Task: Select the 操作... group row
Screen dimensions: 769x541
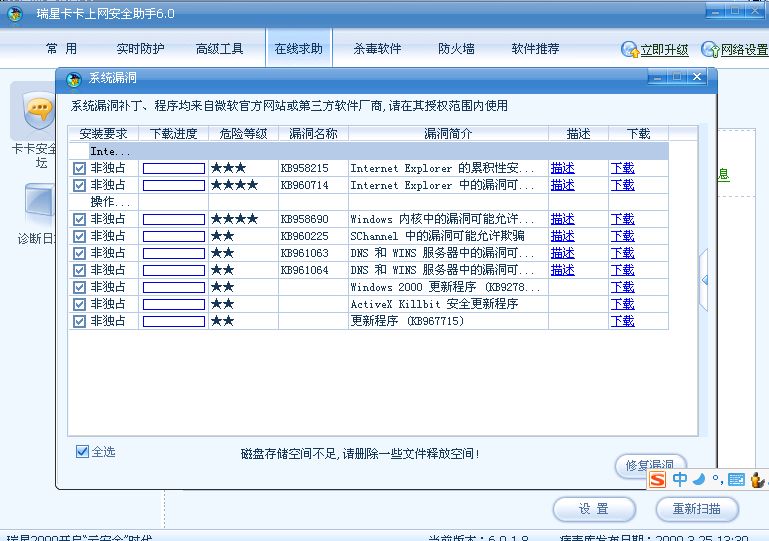Action: pos(369,202)
